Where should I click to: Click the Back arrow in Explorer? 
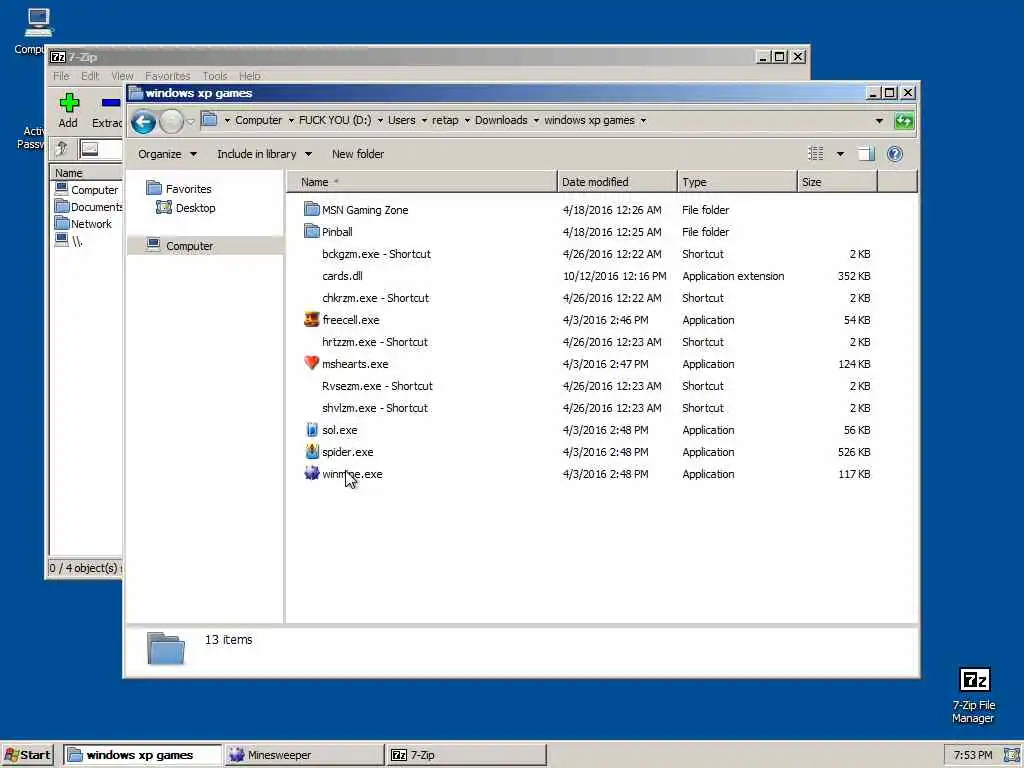pyautogui.click(x=143, y=121)
